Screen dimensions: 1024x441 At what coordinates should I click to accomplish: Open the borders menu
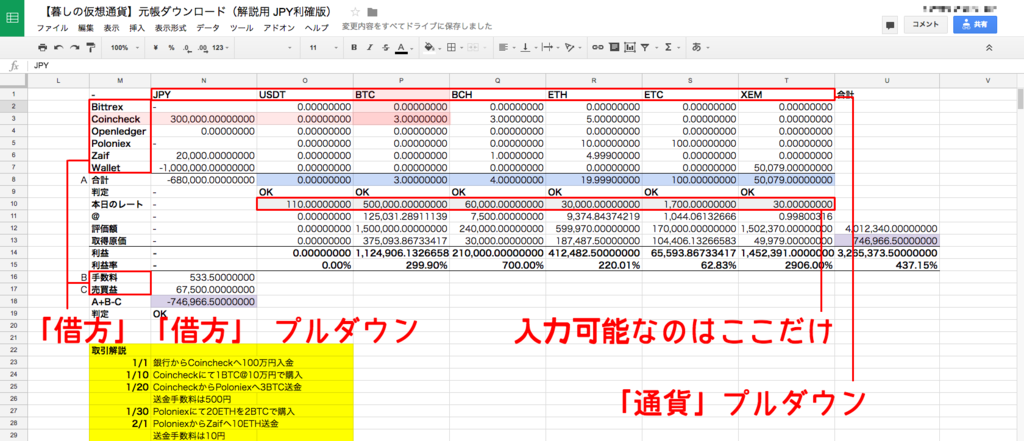click(x=453, y=48)
